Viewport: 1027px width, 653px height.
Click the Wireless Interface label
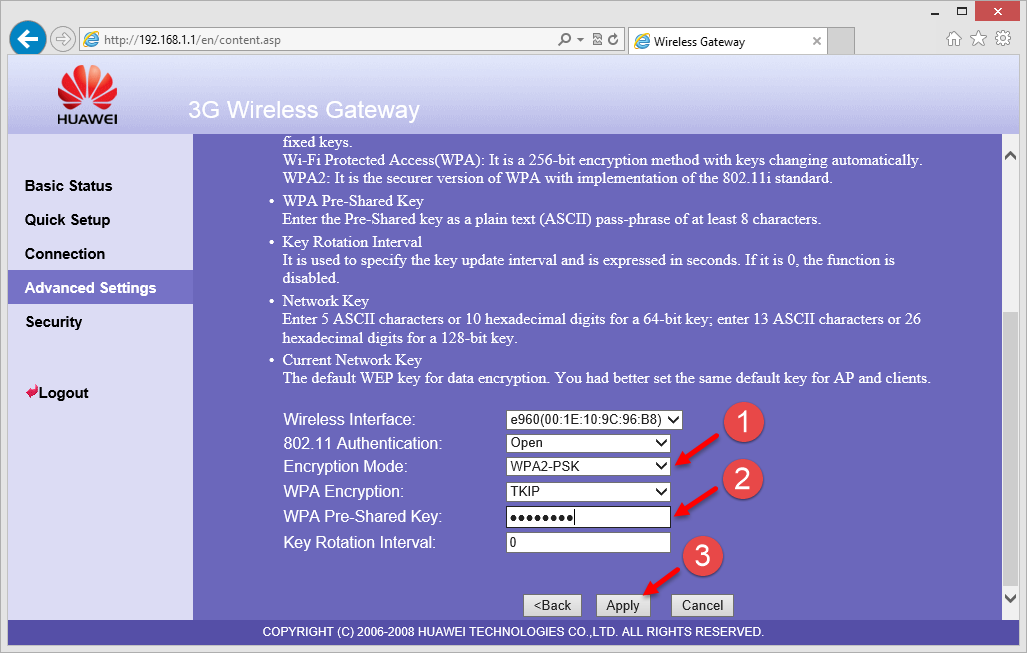click(x=349, y=420)
